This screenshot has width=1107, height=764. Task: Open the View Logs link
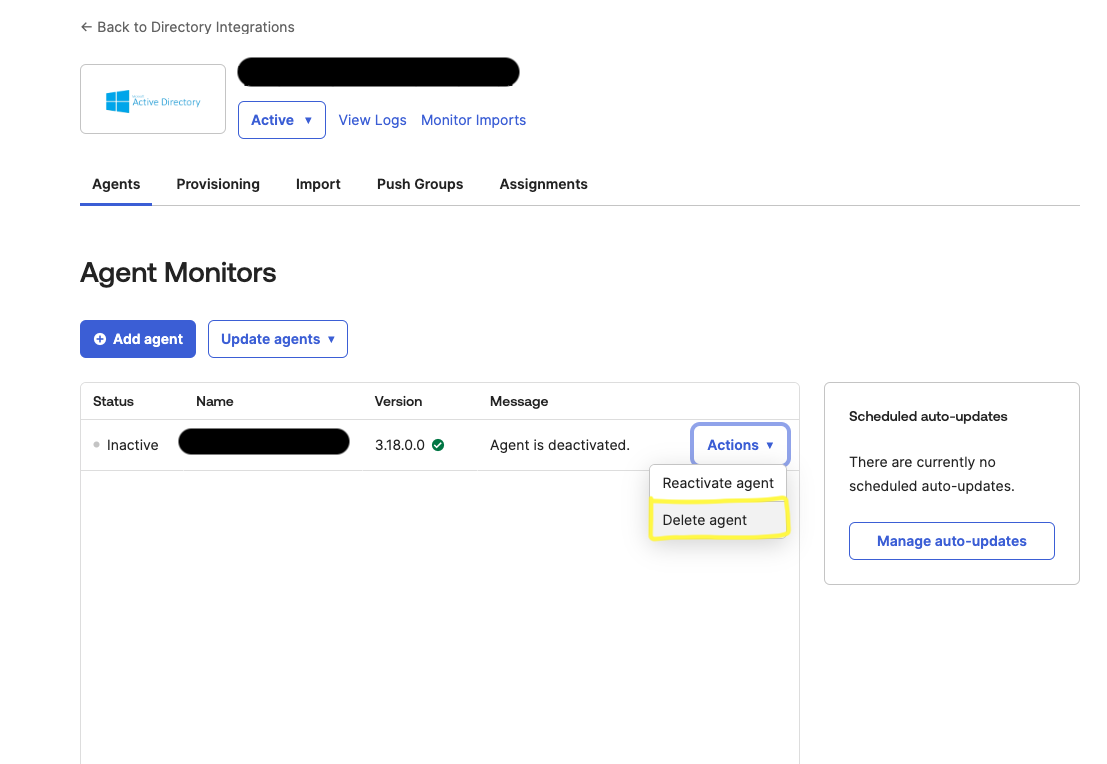point(372,120)
